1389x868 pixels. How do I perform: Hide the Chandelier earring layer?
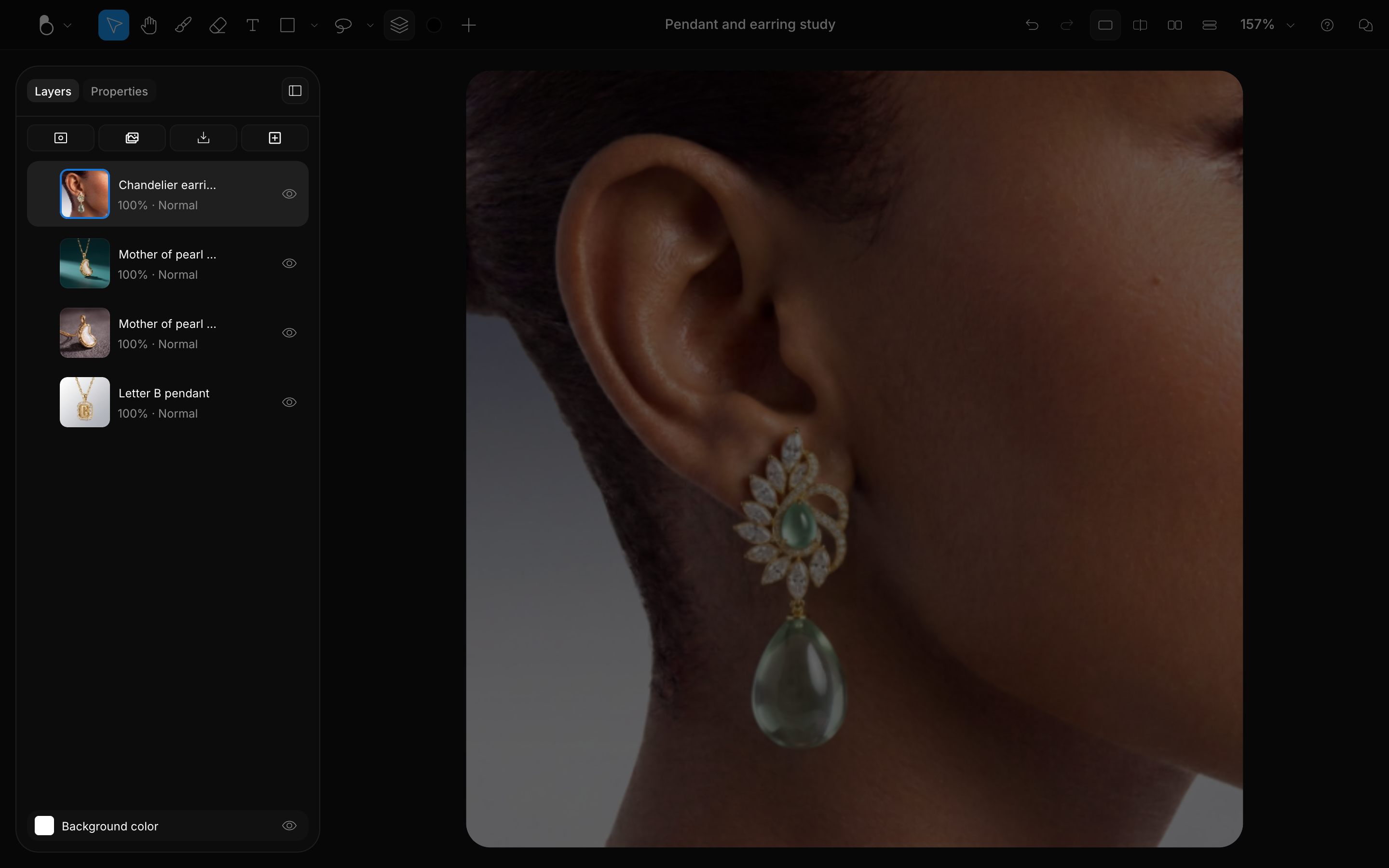click(289, 194)
